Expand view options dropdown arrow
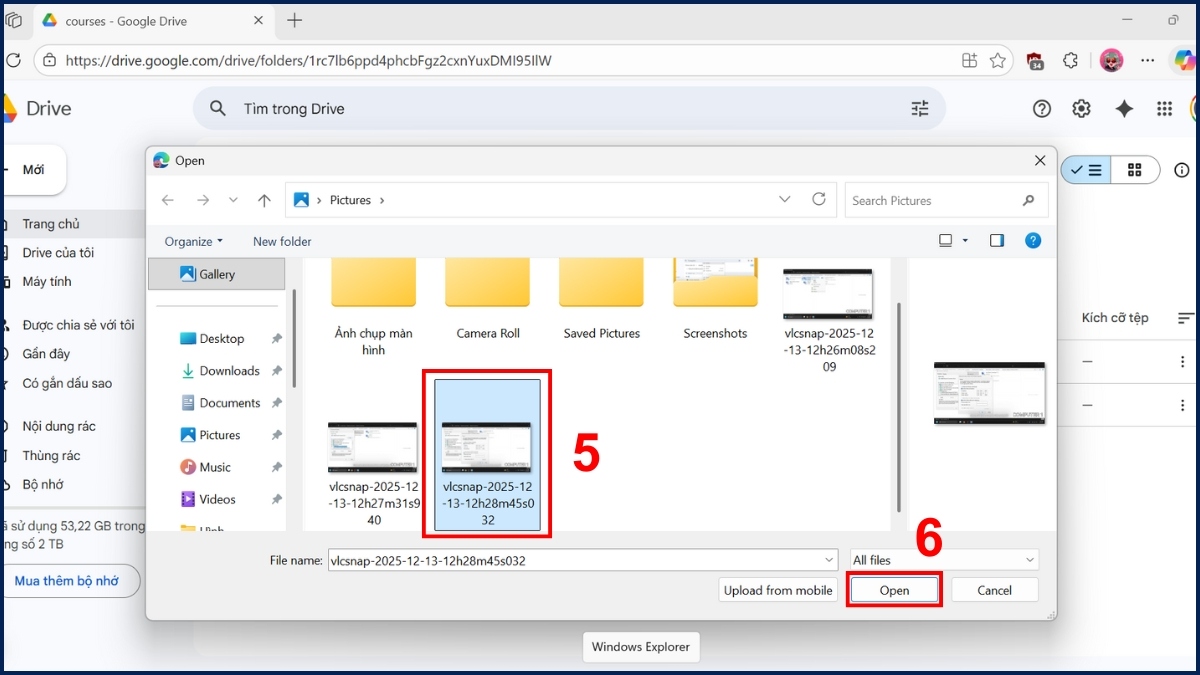The width and height of the screenshot is (1200, 675). coord(965,241)
